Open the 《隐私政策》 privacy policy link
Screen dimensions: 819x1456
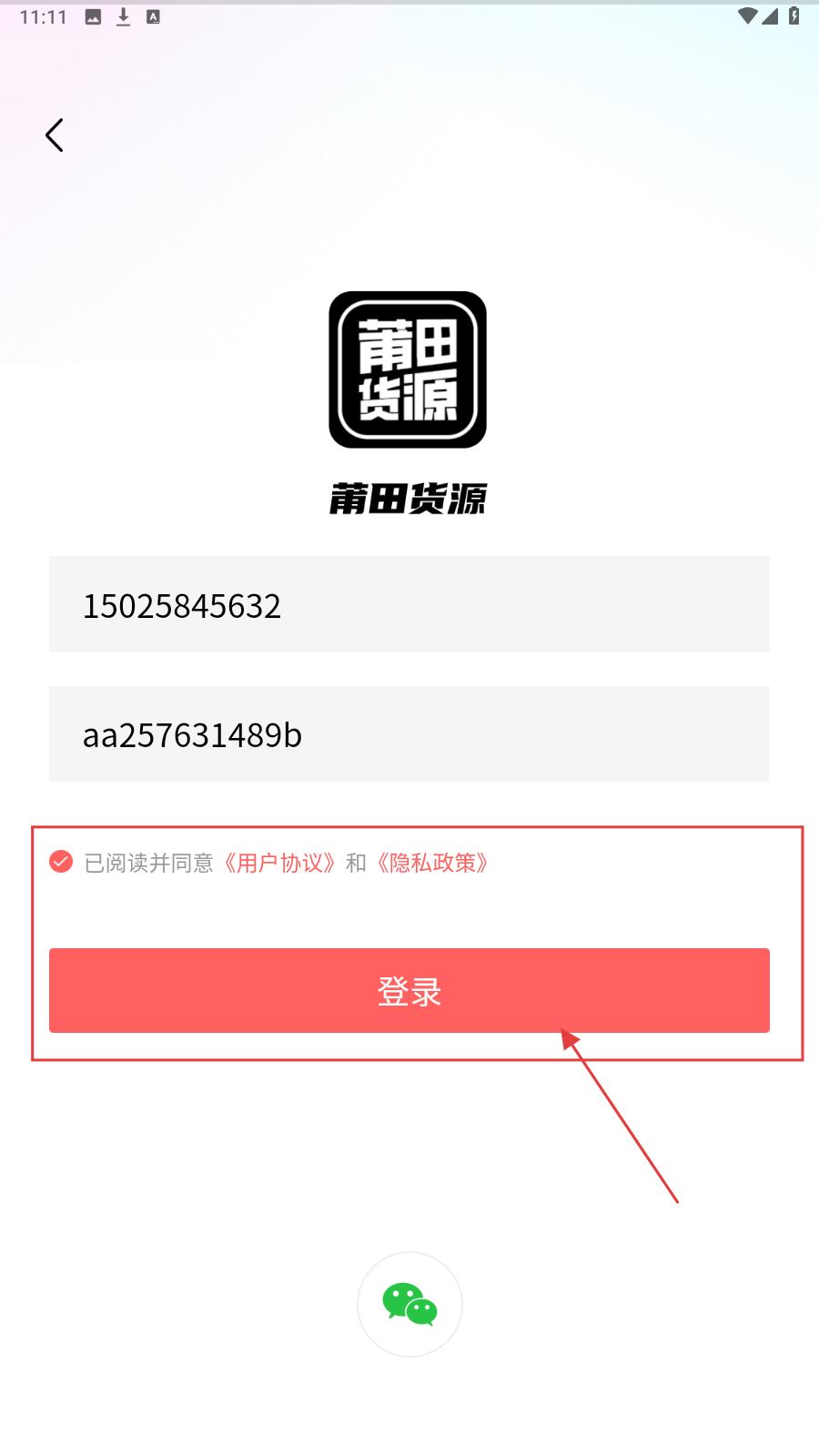pos(433,863)
